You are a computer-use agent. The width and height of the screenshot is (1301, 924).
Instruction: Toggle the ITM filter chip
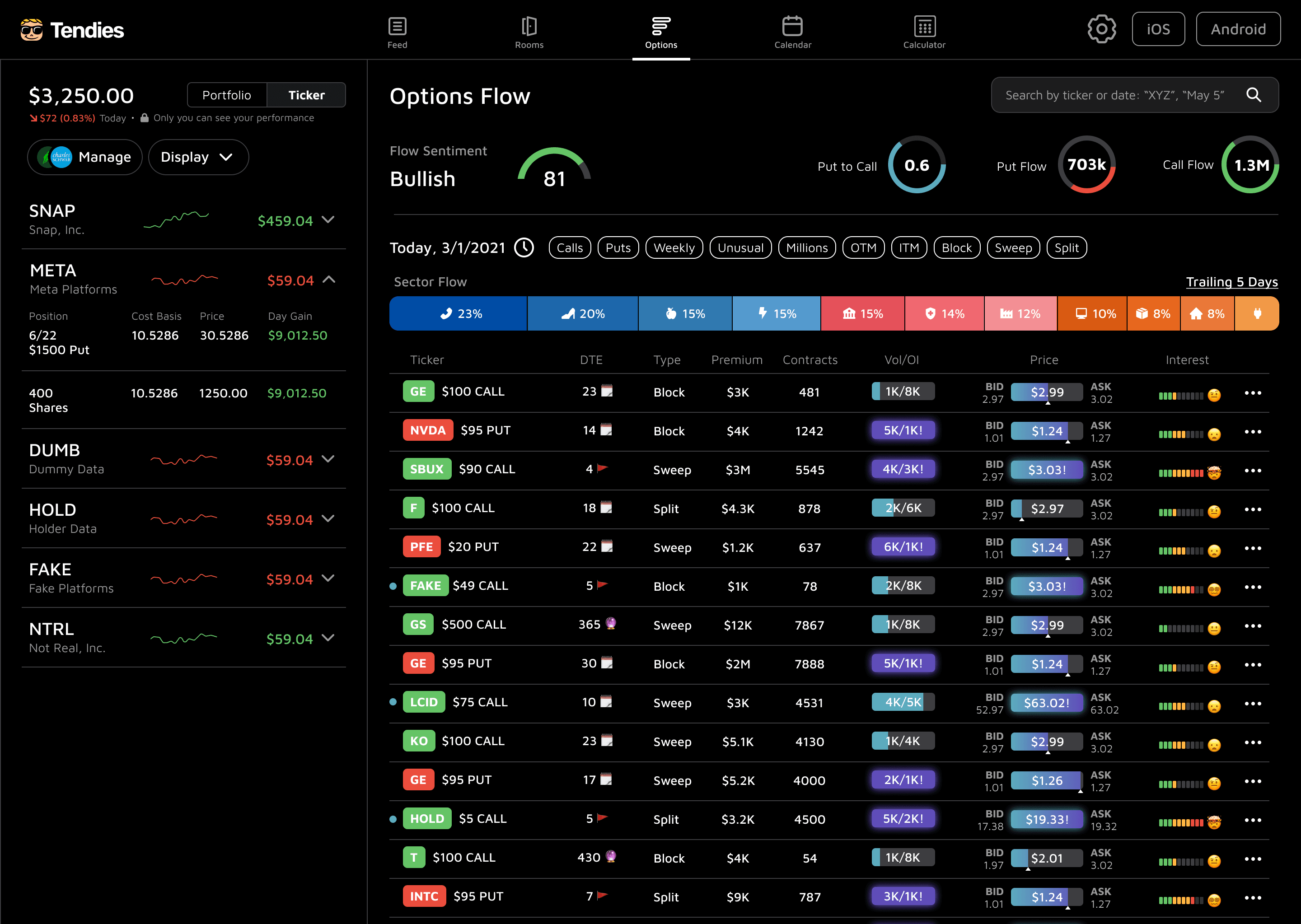tap(909, 247)
